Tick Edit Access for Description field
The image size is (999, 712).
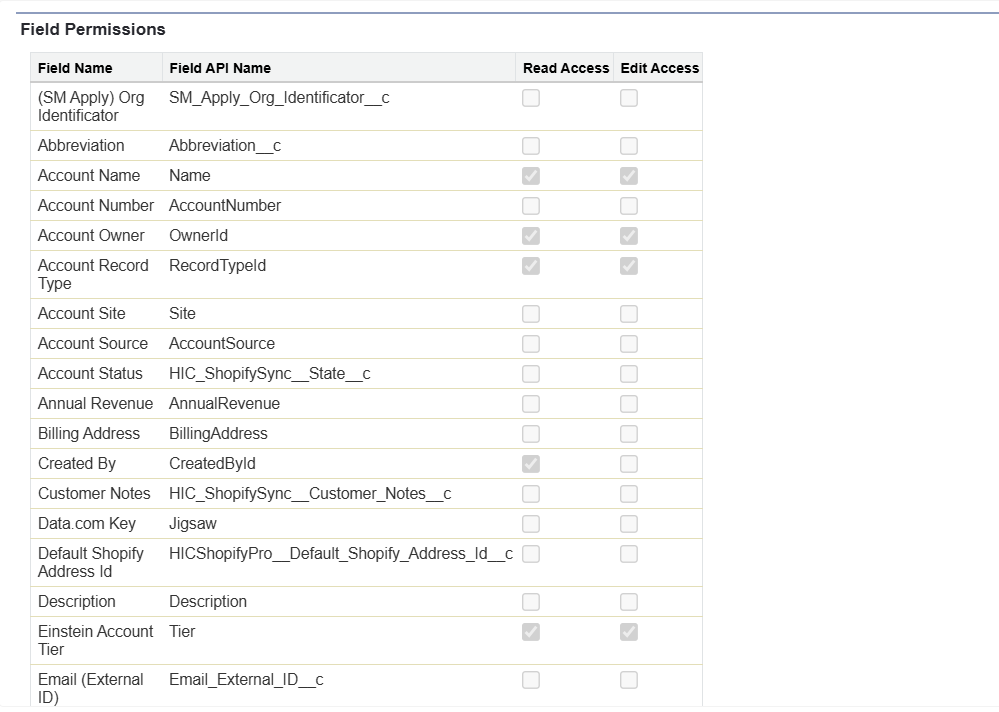[x=629, y=602]
